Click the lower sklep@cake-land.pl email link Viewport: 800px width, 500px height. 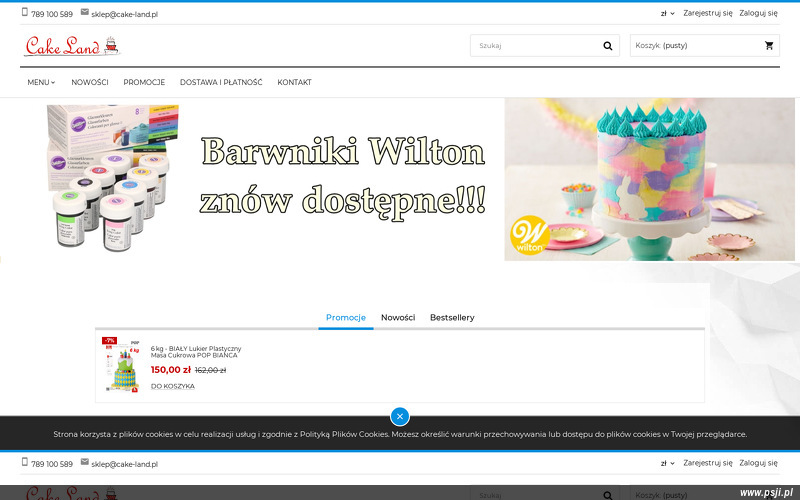tap(124, 464)
